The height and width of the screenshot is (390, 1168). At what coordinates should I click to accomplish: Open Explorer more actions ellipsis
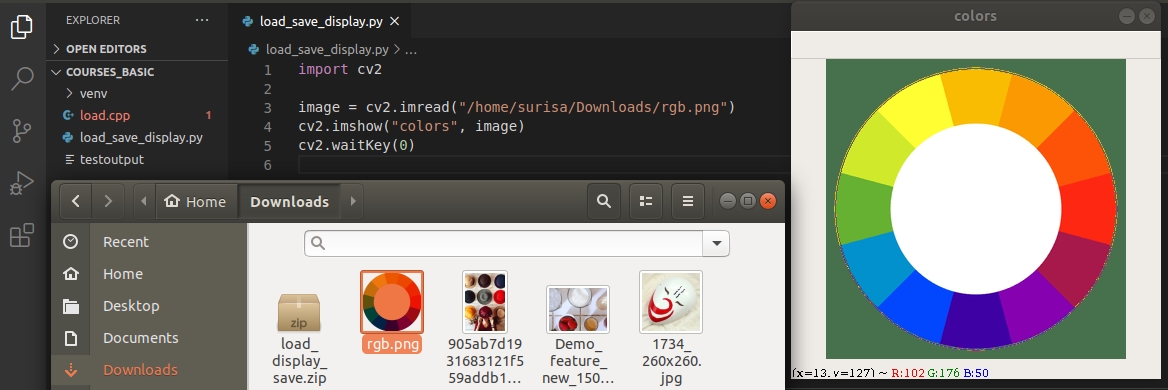pos(202,20)
